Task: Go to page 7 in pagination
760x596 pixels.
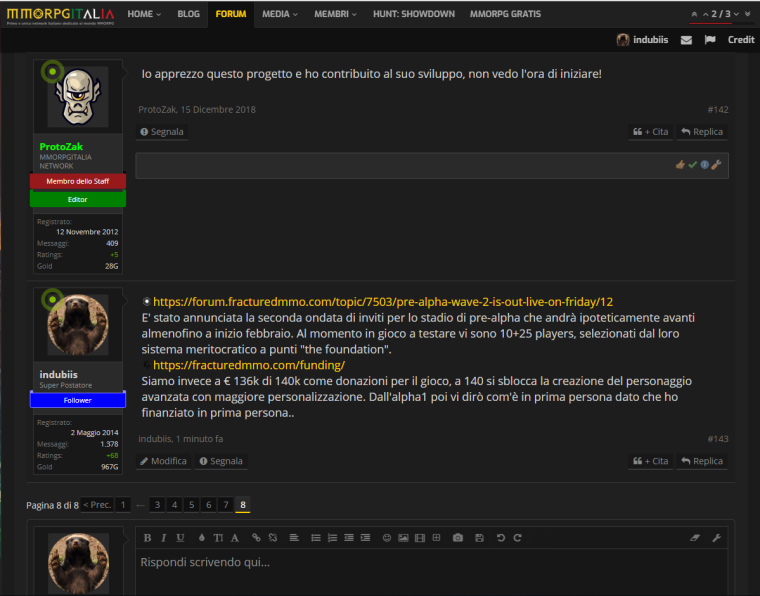Action: click(x=225, y=505)
